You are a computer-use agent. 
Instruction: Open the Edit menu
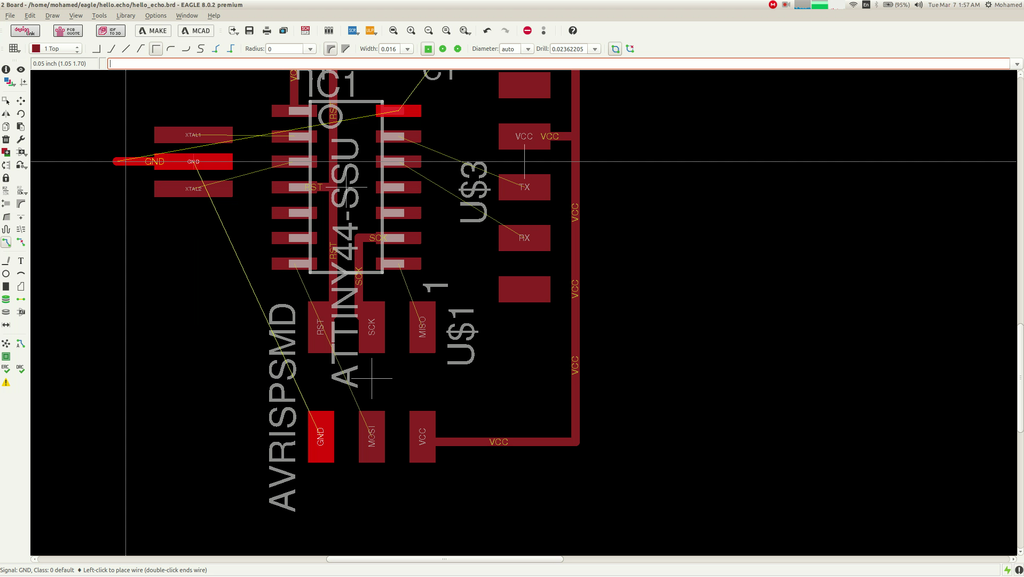click(30, 16)
